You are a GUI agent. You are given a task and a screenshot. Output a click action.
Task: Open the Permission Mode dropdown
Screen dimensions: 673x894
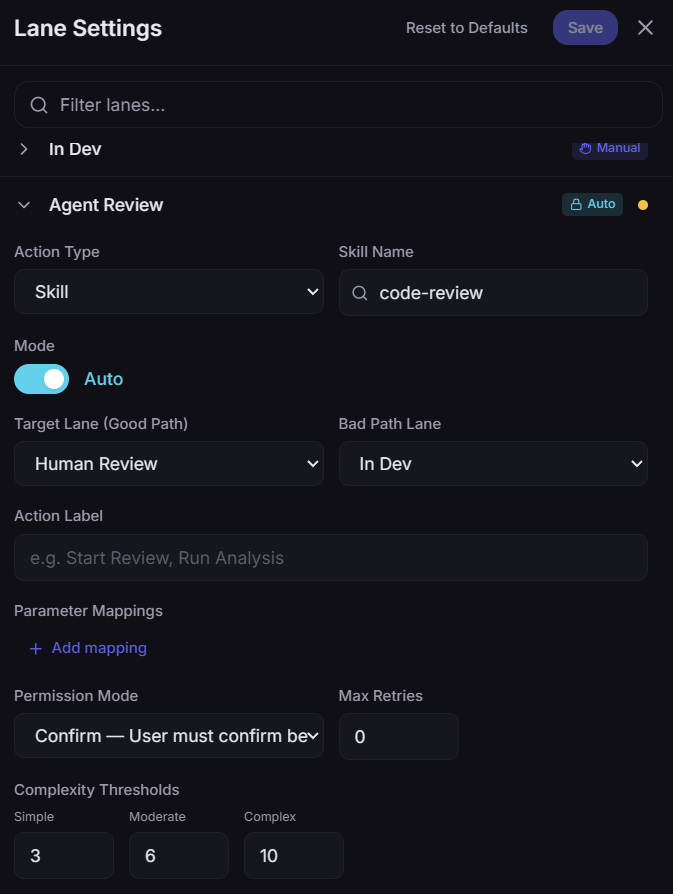[169, 735]
